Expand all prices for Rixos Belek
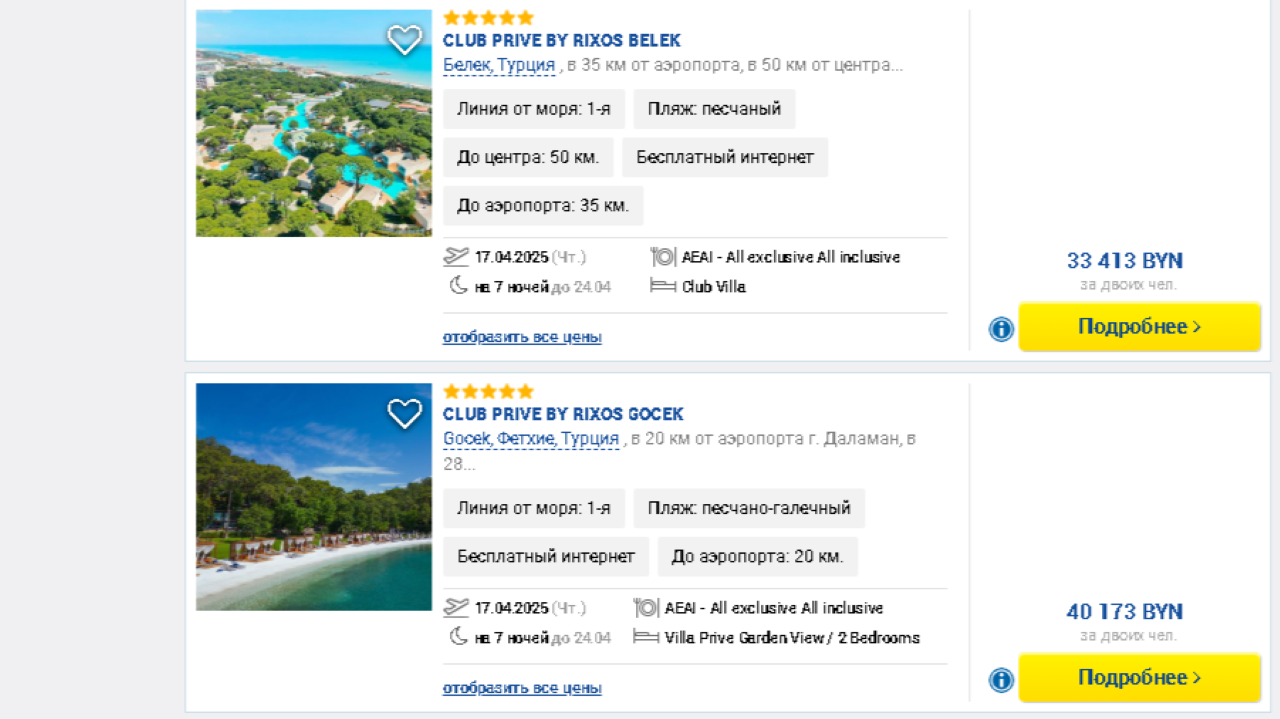The width and height of the screenshot is (1280, 719). point(522,337)
